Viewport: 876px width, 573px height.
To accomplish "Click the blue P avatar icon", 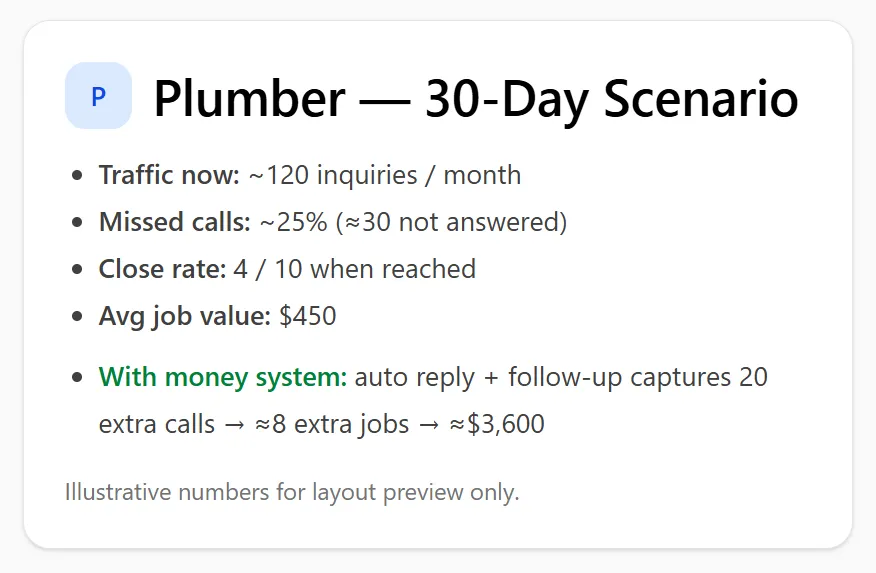I will point(98,96).
